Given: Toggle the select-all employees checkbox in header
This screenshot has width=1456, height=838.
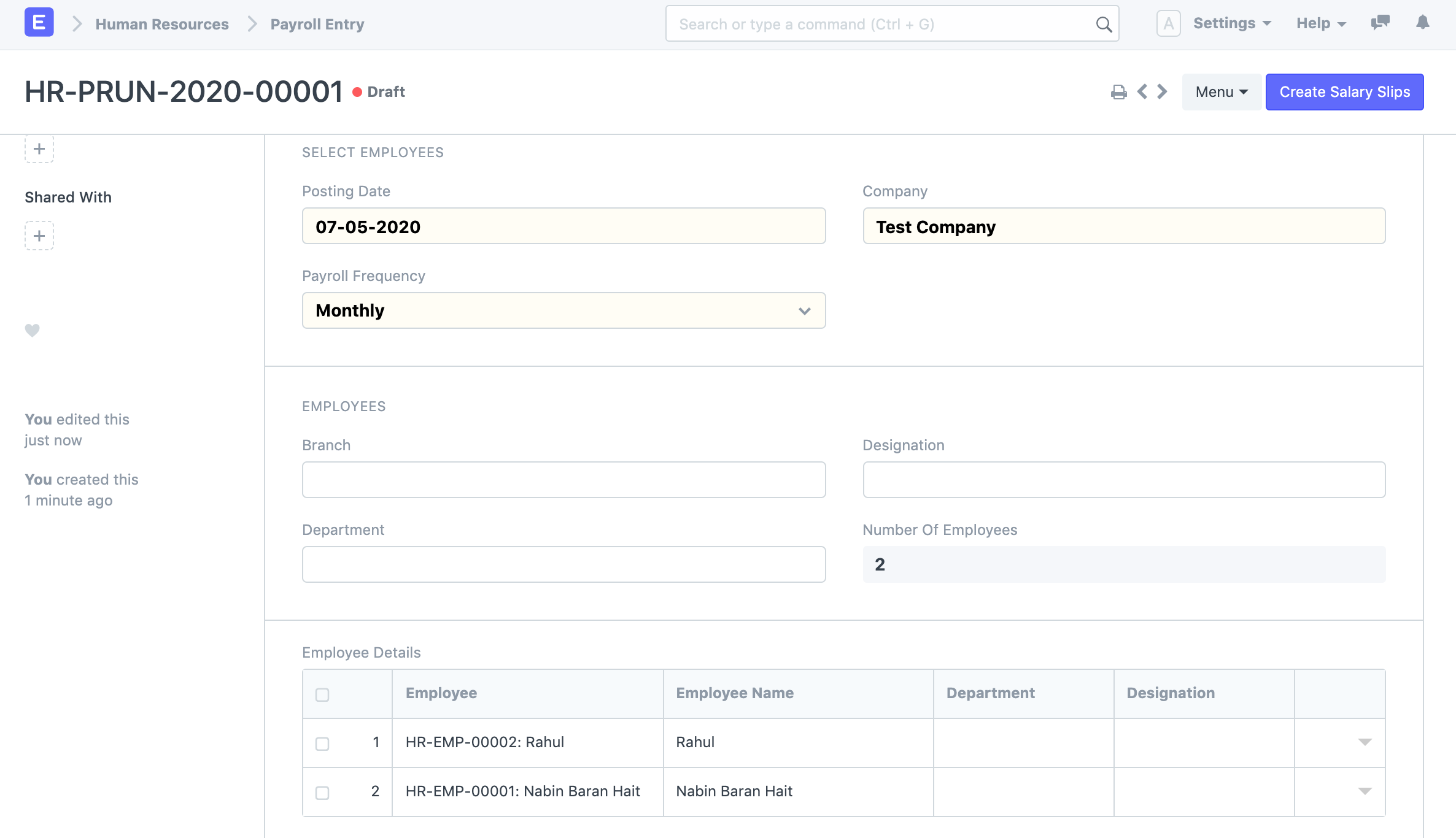Looking at the screenshot, I should pyautogui.click(x=322, y=692).
